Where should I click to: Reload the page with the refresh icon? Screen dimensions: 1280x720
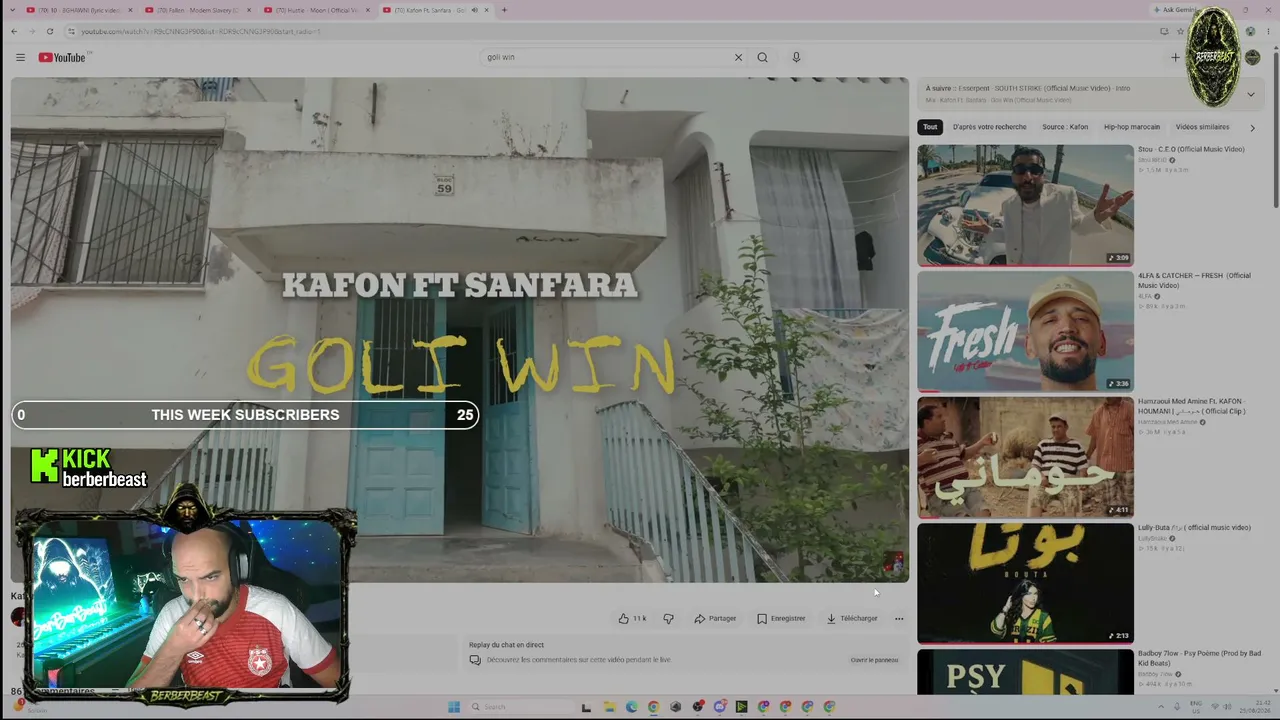[x=49, y=31]
